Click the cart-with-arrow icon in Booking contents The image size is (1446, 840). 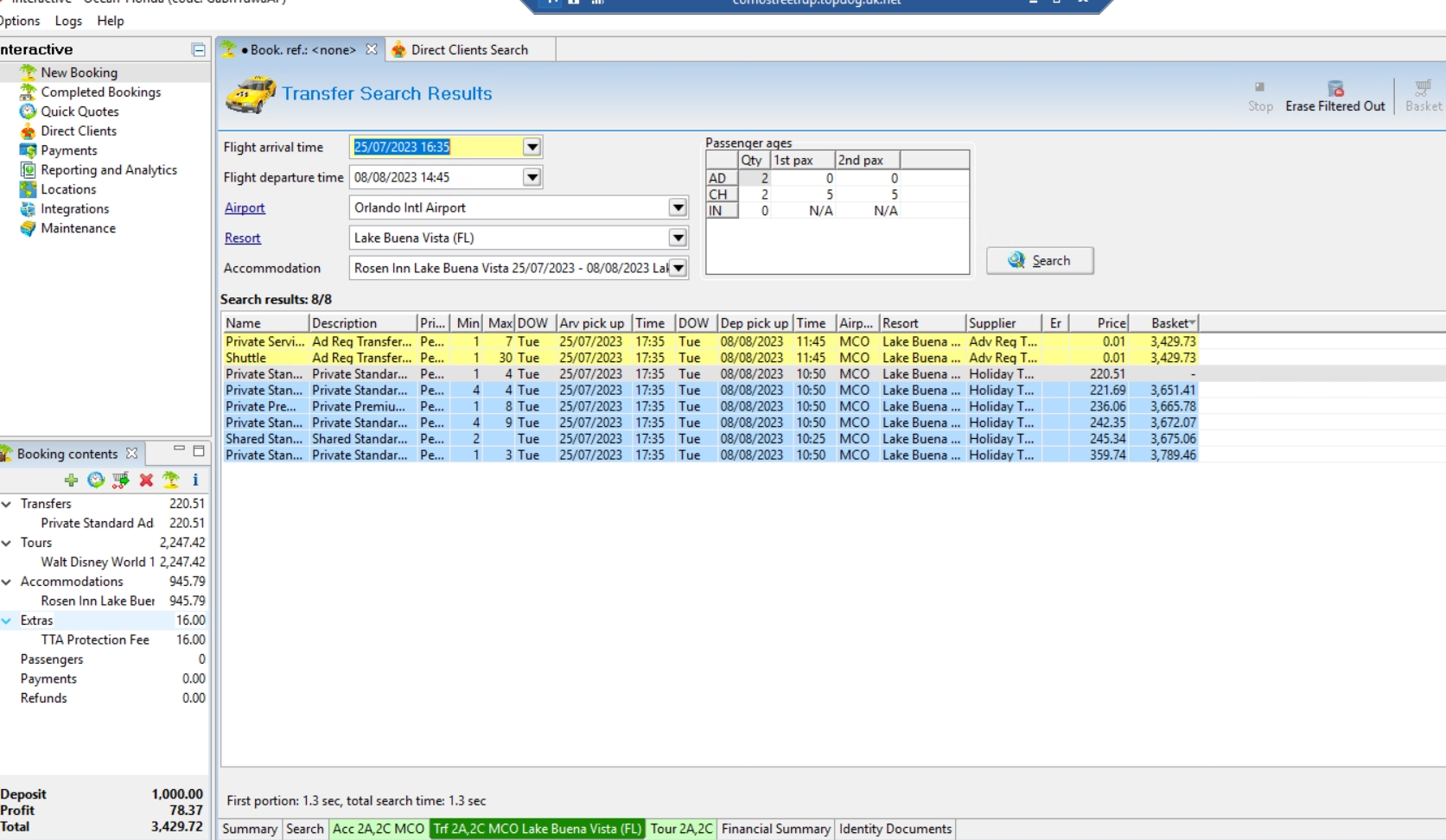click(121, 480)
